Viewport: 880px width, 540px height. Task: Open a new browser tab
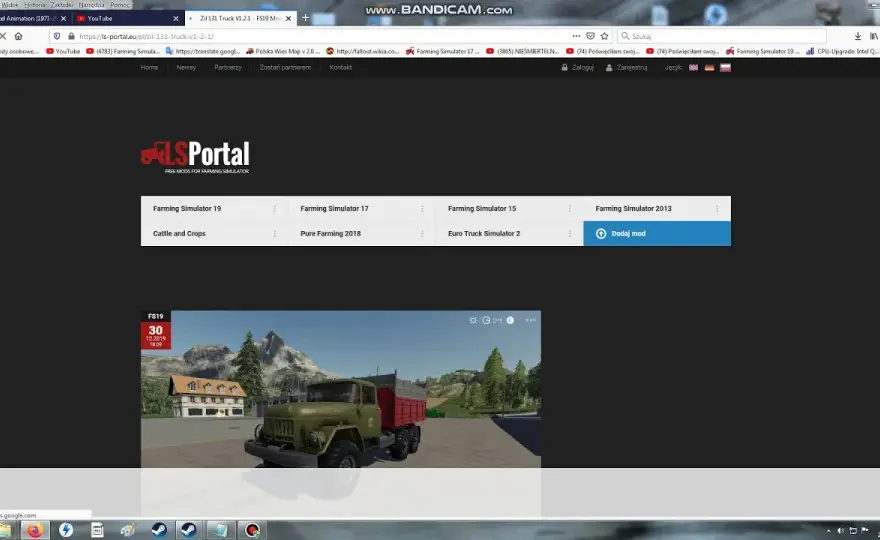[x=305, y=18]
